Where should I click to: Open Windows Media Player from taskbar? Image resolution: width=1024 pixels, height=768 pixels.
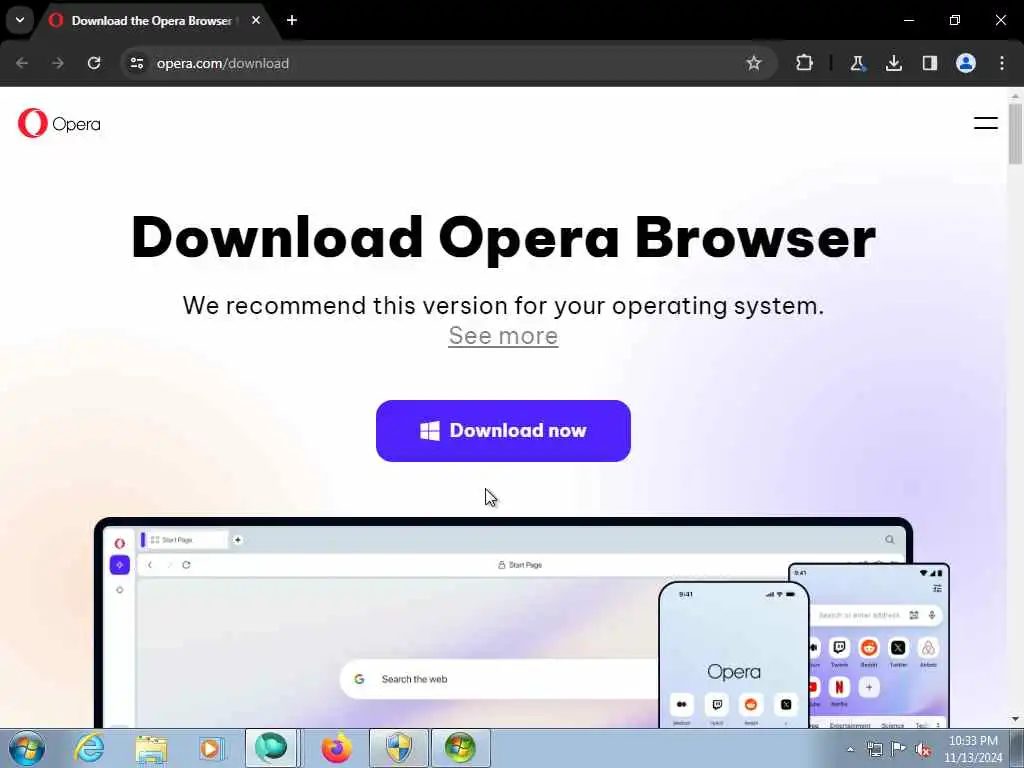[x=212, y=748]
